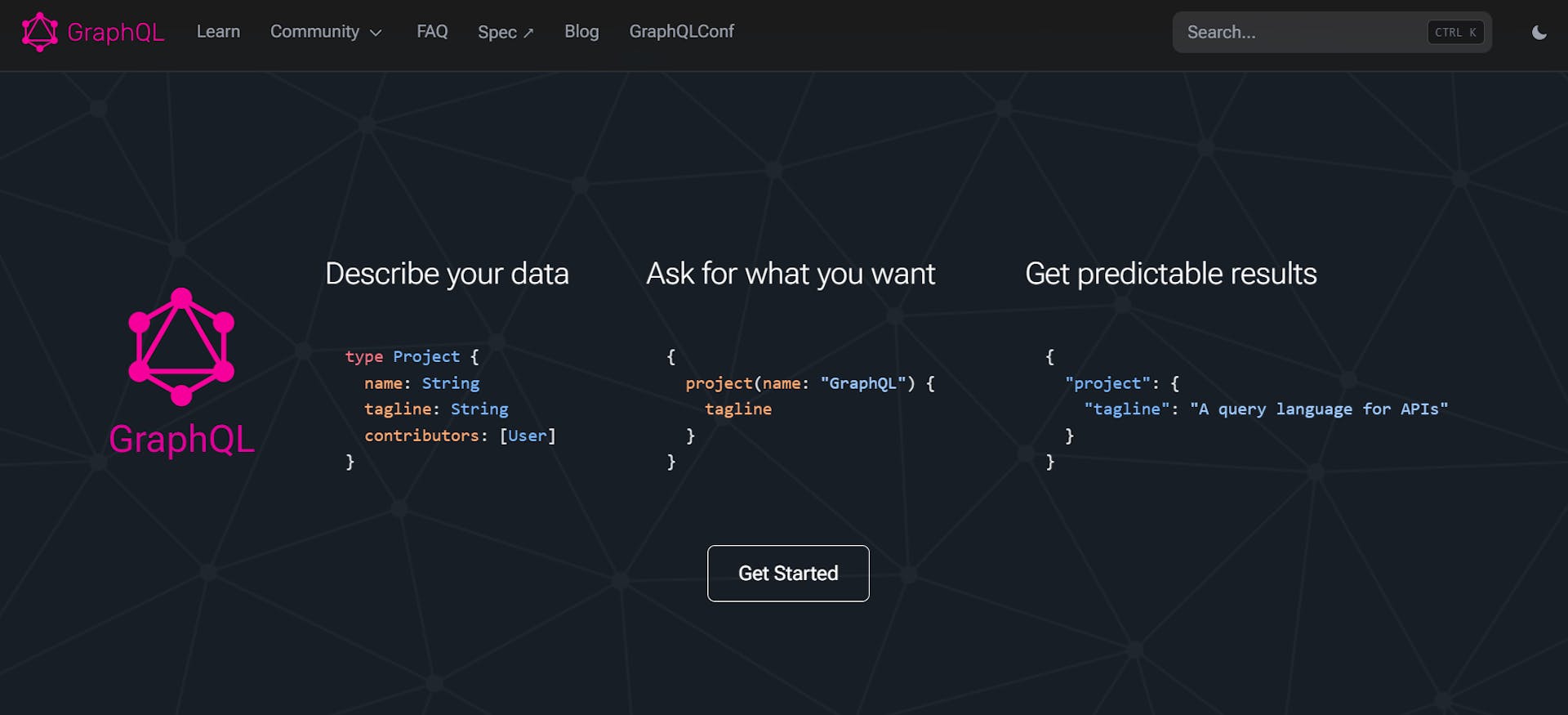Click the GraphQL wordmark below the hexagon
This screenshot has width=1568, height=715.
tap(180, 440)
